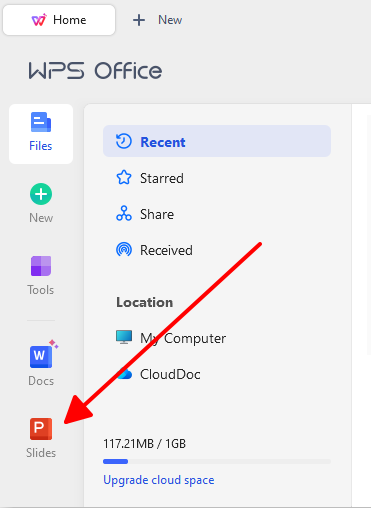Click the monitor icon for My Computer

[x=124, y=337]
